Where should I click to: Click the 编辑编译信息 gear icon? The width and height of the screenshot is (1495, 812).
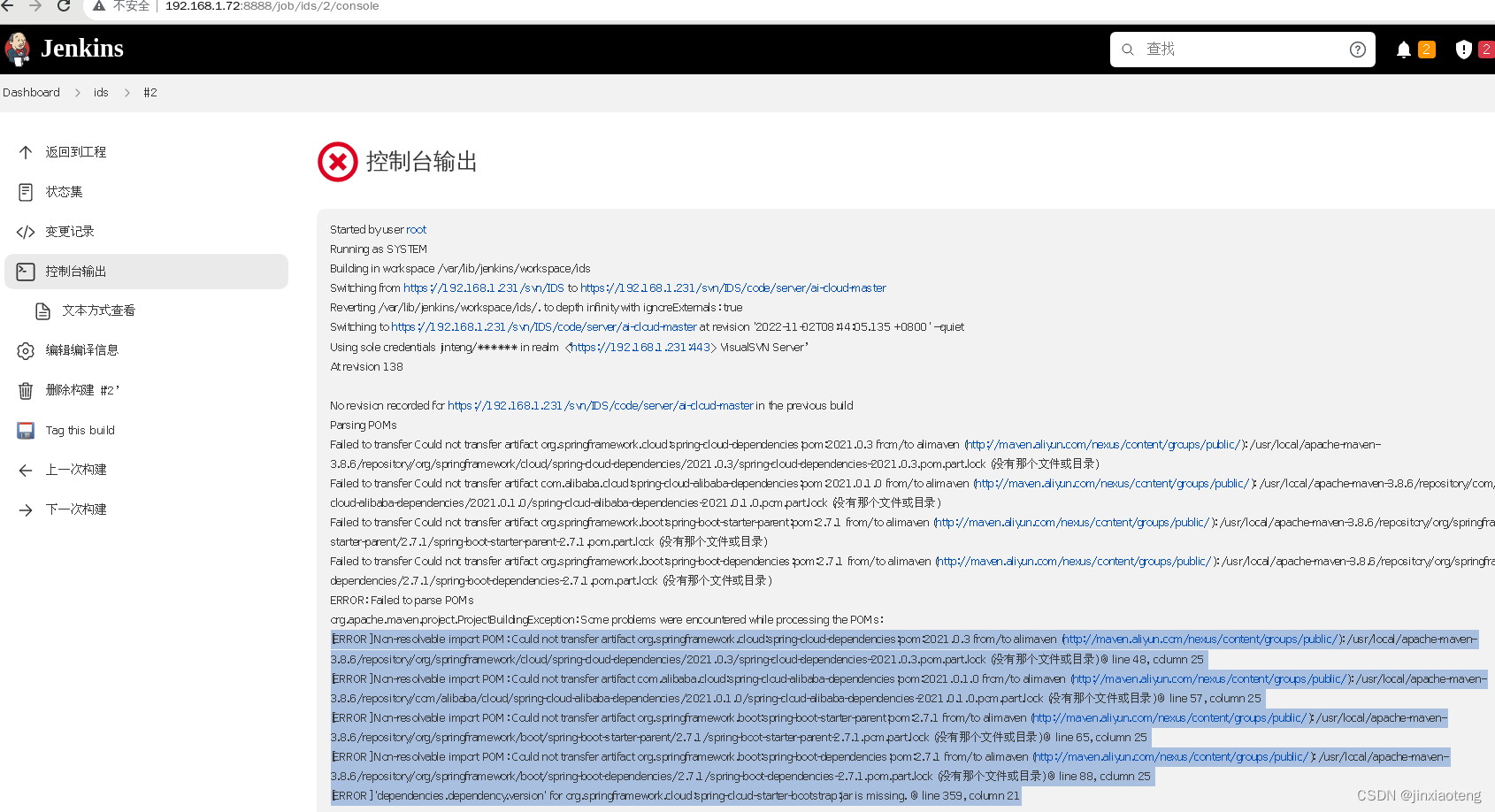(x=26, y=351)
